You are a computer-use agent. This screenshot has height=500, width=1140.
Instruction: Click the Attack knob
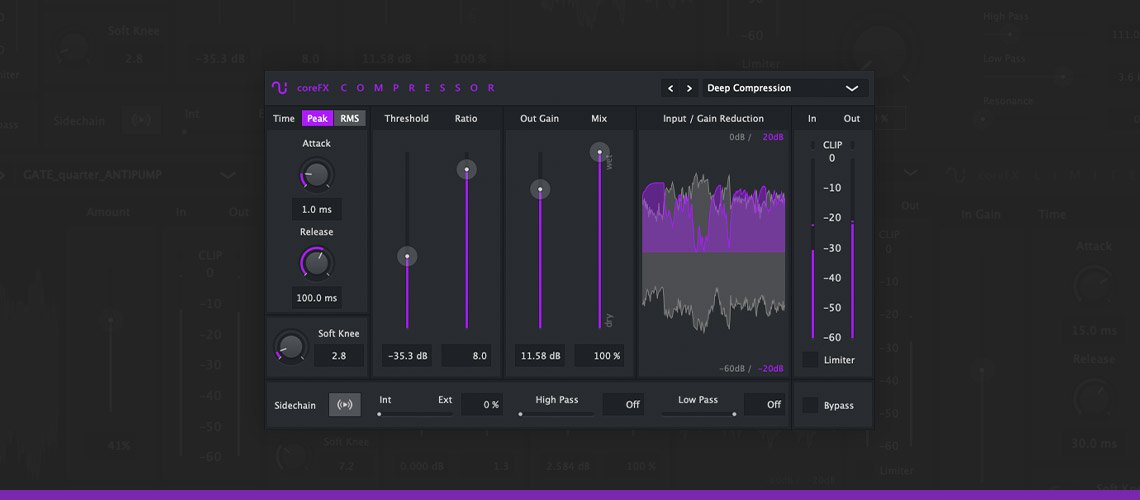tap(316, 176)
